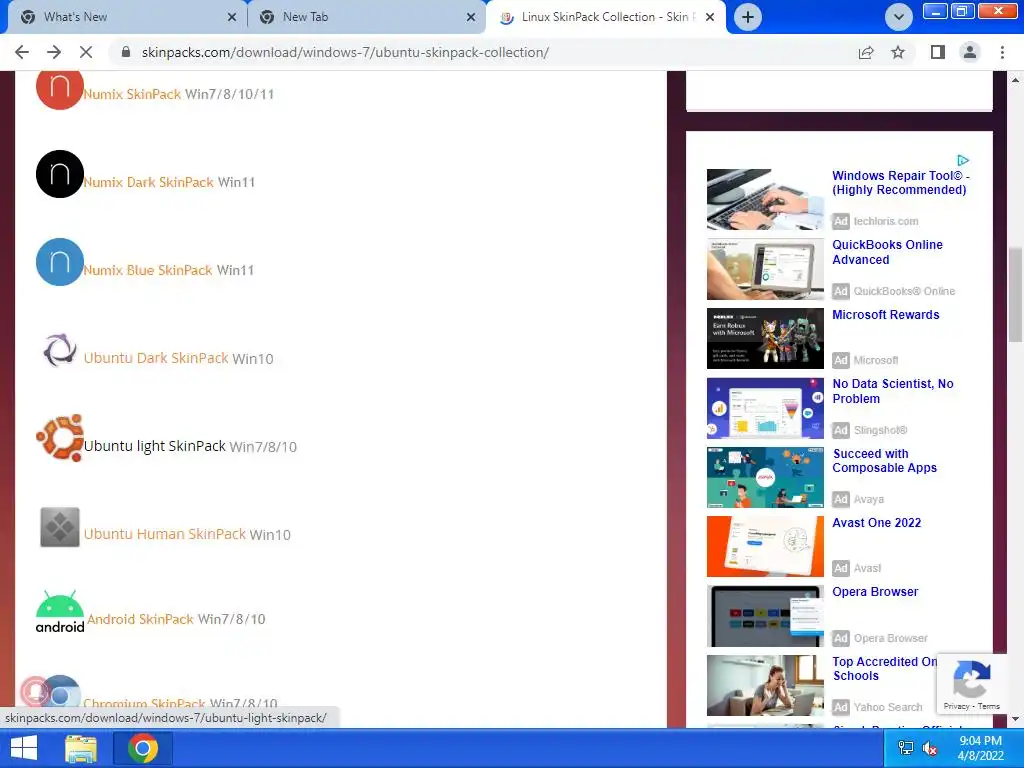Open a new tab with plus button
The width and height of the screenshot is (1024, 768).
[748, 17]
